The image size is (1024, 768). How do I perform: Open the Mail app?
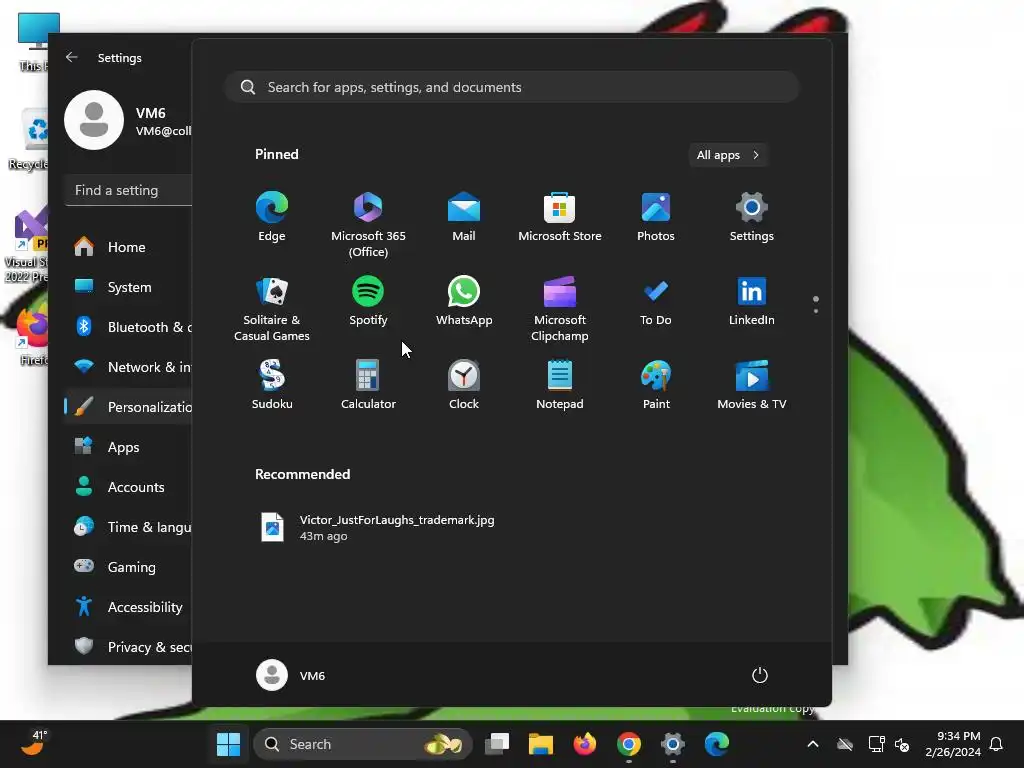coord(464,217)
